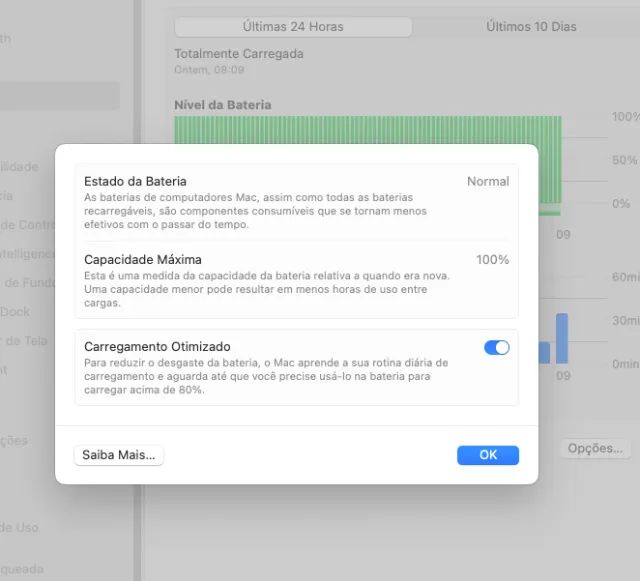Click the Totalmente Carregada status text
The width and height of the screenshot is (640, 581).
tap(239, 54)
